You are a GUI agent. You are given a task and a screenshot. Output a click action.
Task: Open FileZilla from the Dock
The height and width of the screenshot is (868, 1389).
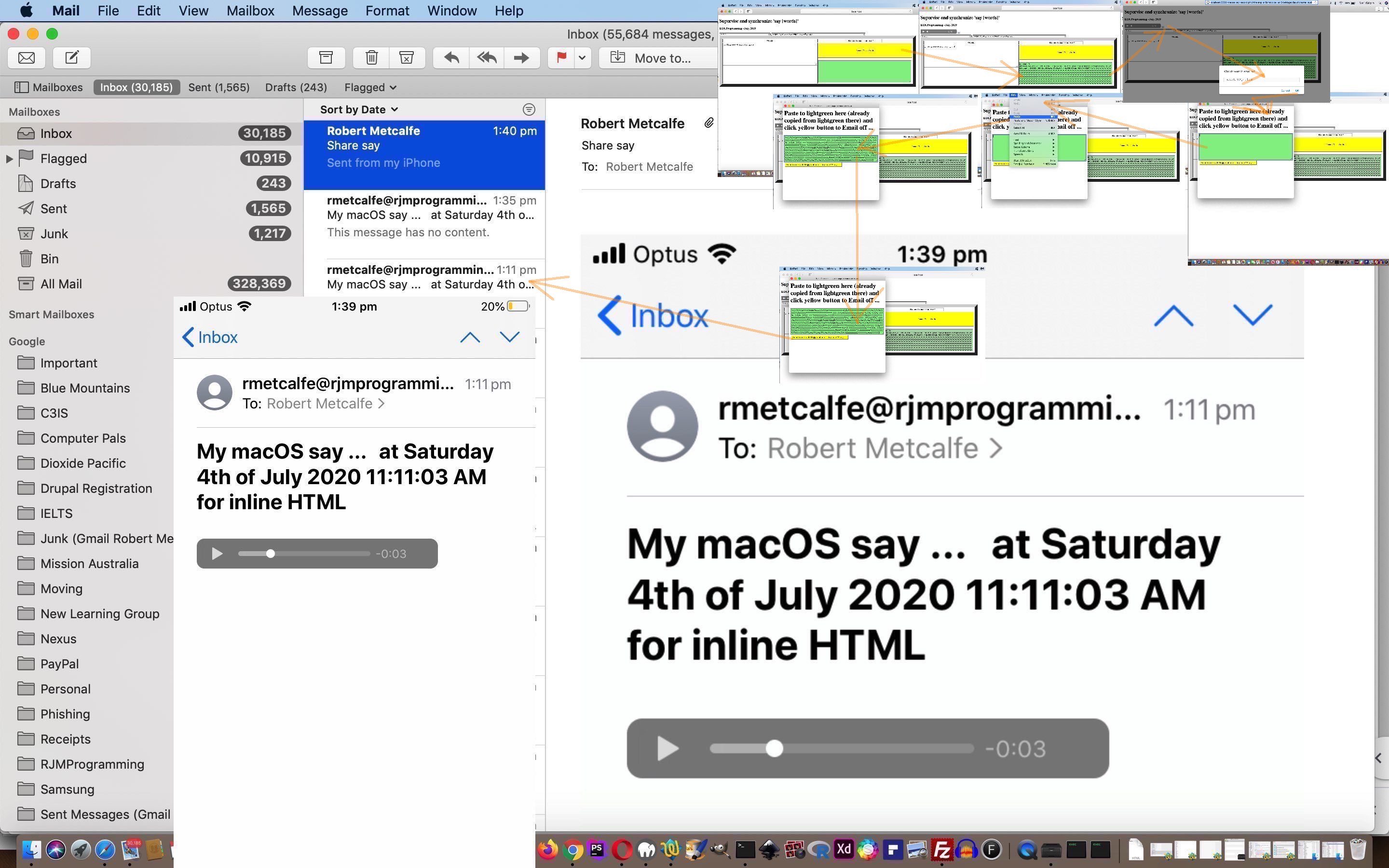point(942,850)
